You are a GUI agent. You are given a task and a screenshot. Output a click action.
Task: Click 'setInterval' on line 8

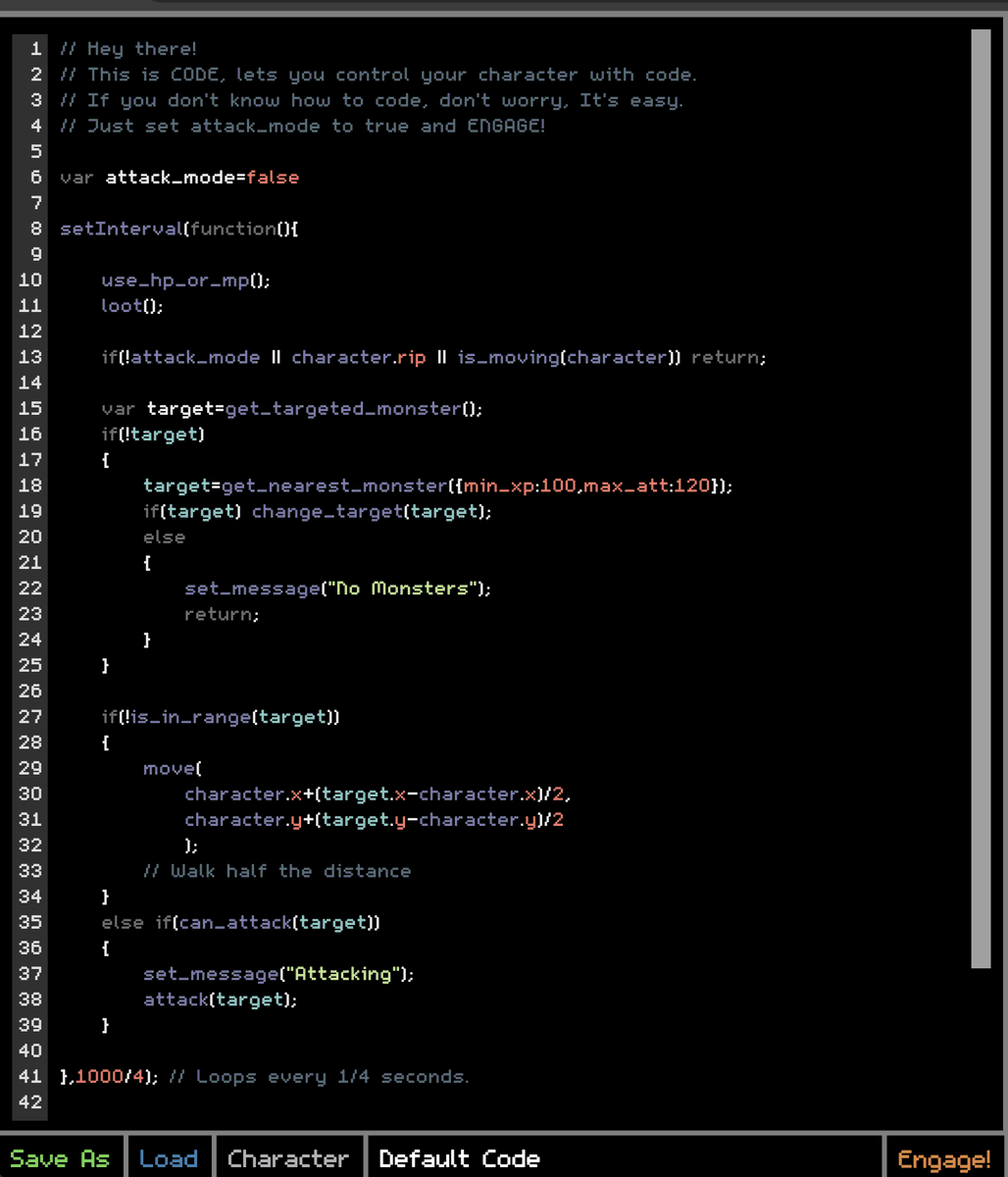point(121,229)
